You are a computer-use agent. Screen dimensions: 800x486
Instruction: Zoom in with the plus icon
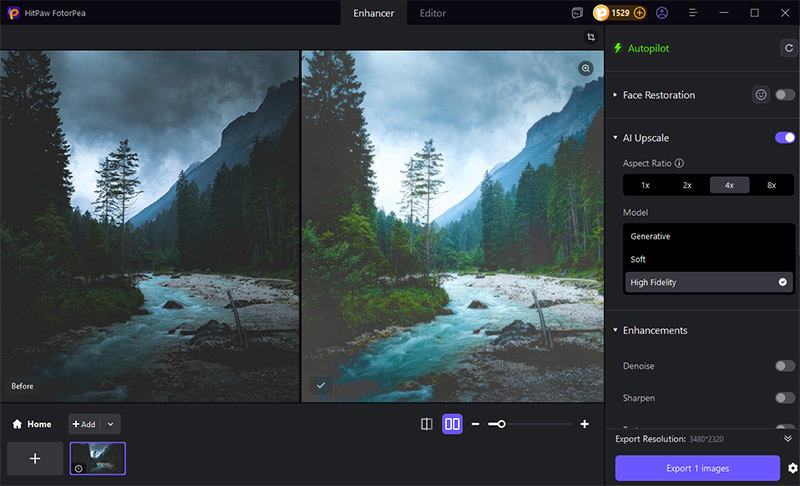585,424
